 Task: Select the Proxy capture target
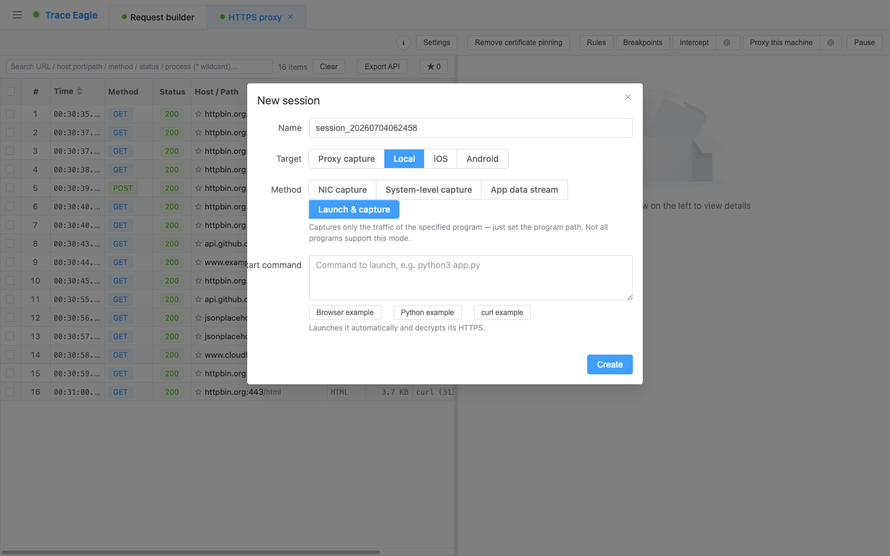pyautogui.click(x=346, y=159)
